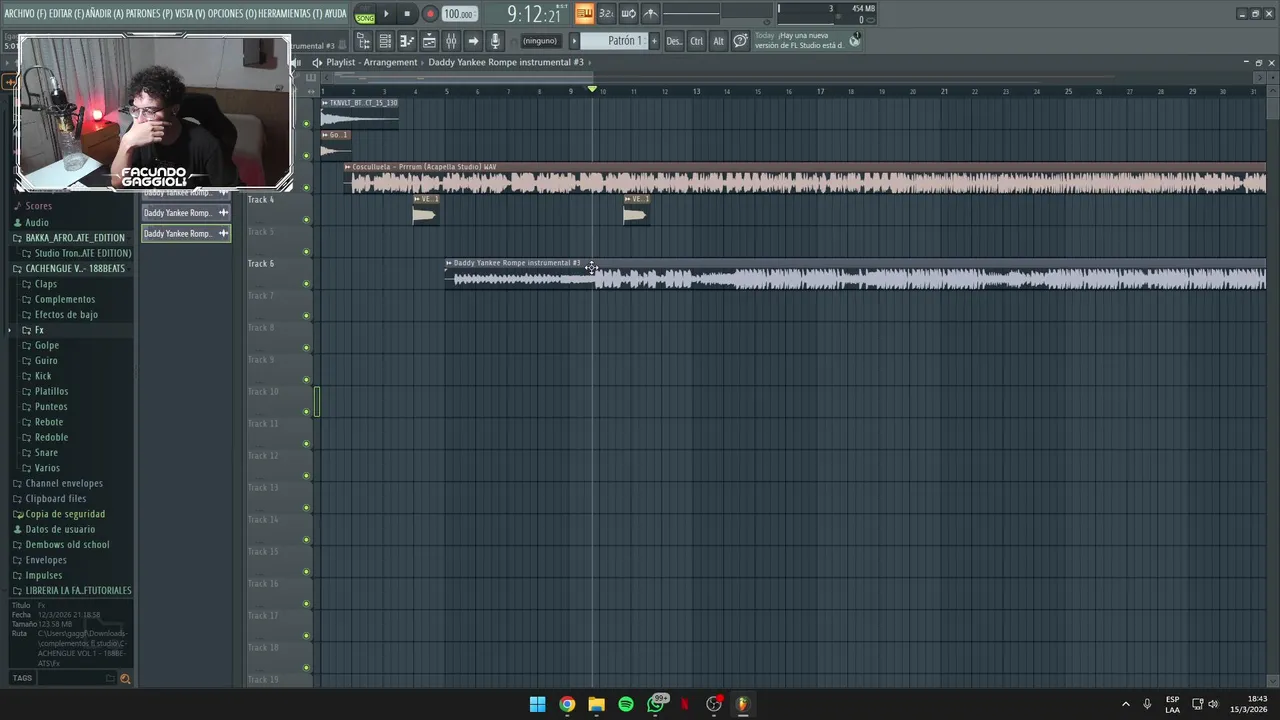
Task: Open the Kick folder in browser
Action: (43, 376)
